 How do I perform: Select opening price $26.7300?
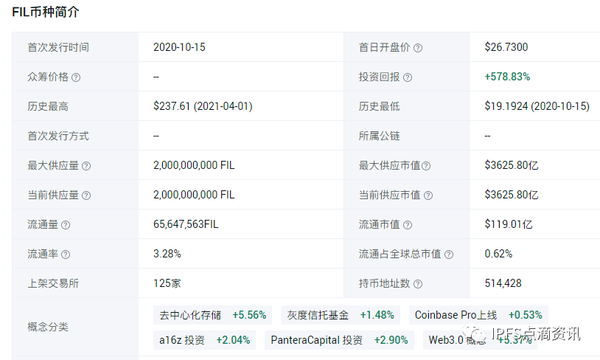point(506,47)
